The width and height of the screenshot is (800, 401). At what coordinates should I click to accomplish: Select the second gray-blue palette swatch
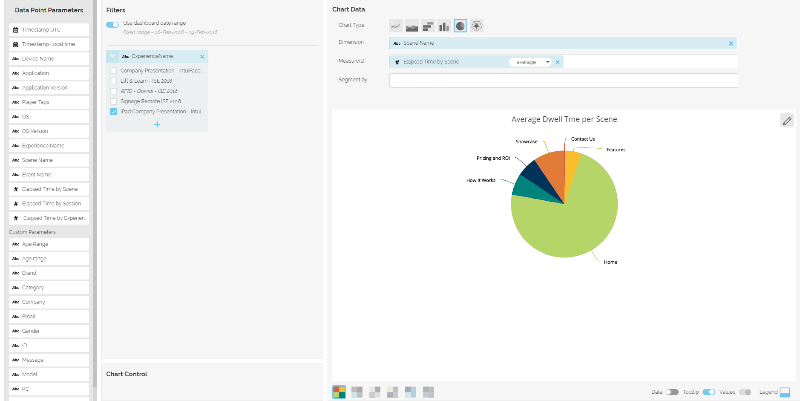click(x=357, y=392)
